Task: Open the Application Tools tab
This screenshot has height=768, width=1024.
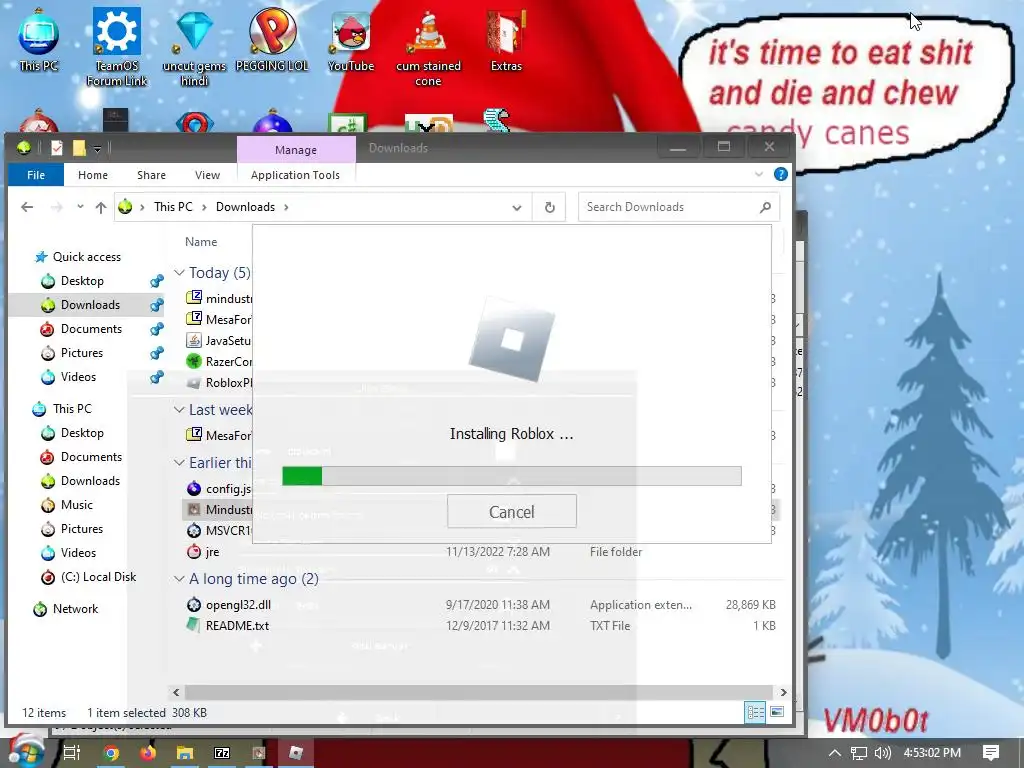Action: (x=295, y=175)
